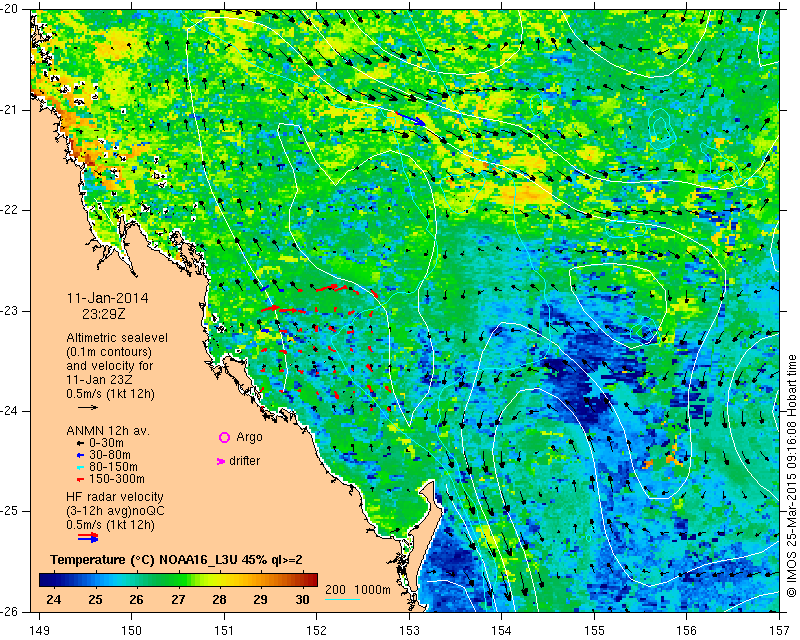Click the dark blue end of the temperature bar
Screen dimensions: 800x640
point(46,580)
